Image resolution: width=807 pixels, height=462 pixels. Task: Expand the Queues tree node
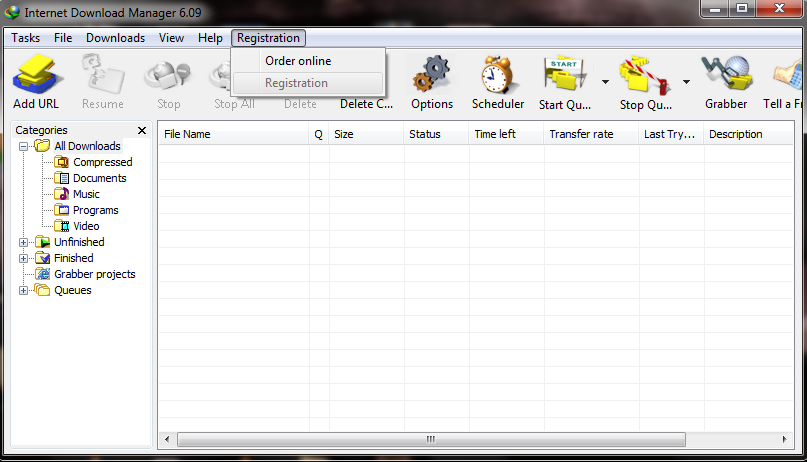tap(23, 290)
